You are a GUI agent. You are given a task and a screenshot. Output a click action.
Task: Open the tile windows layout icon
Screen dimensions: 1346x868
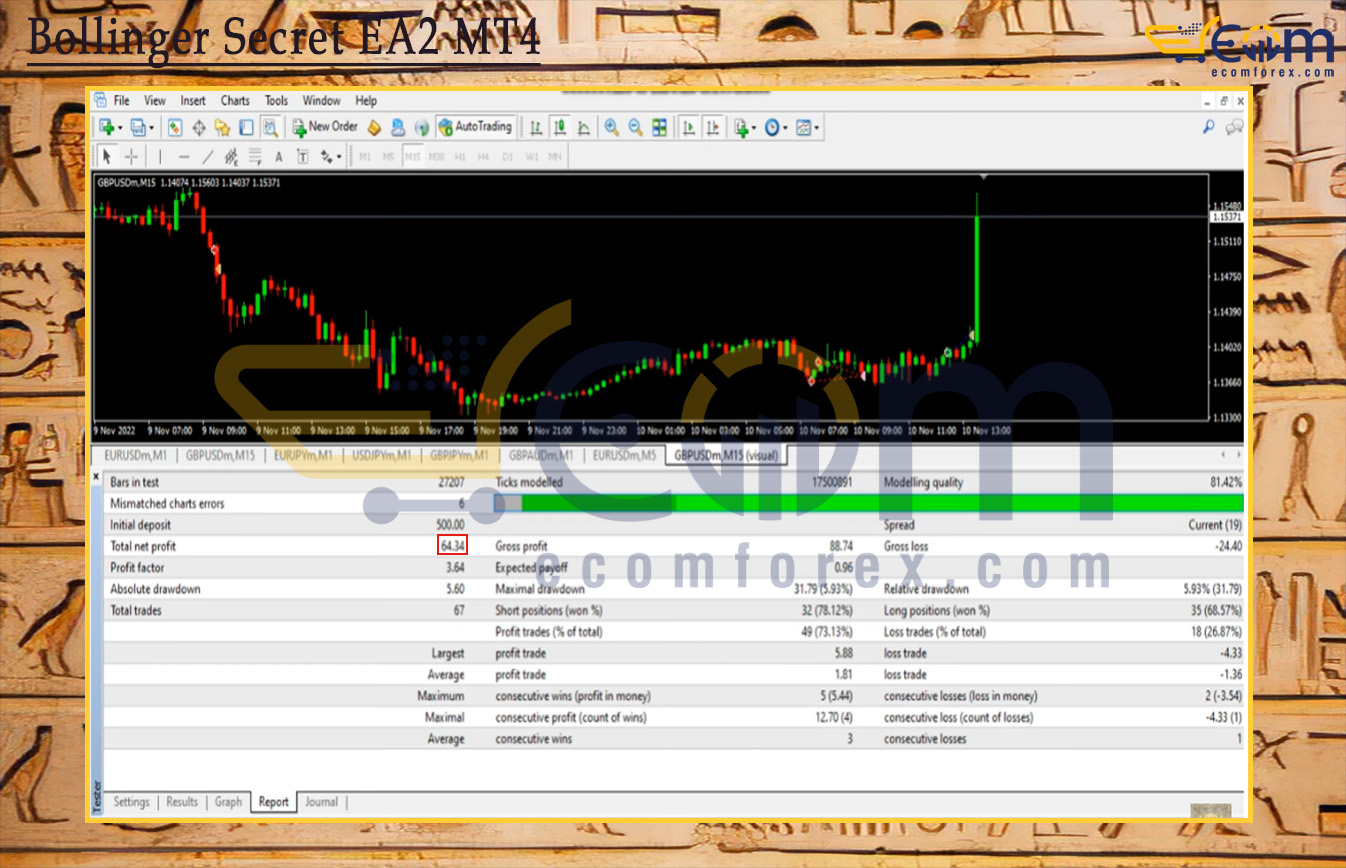click(x=659, y=127)
